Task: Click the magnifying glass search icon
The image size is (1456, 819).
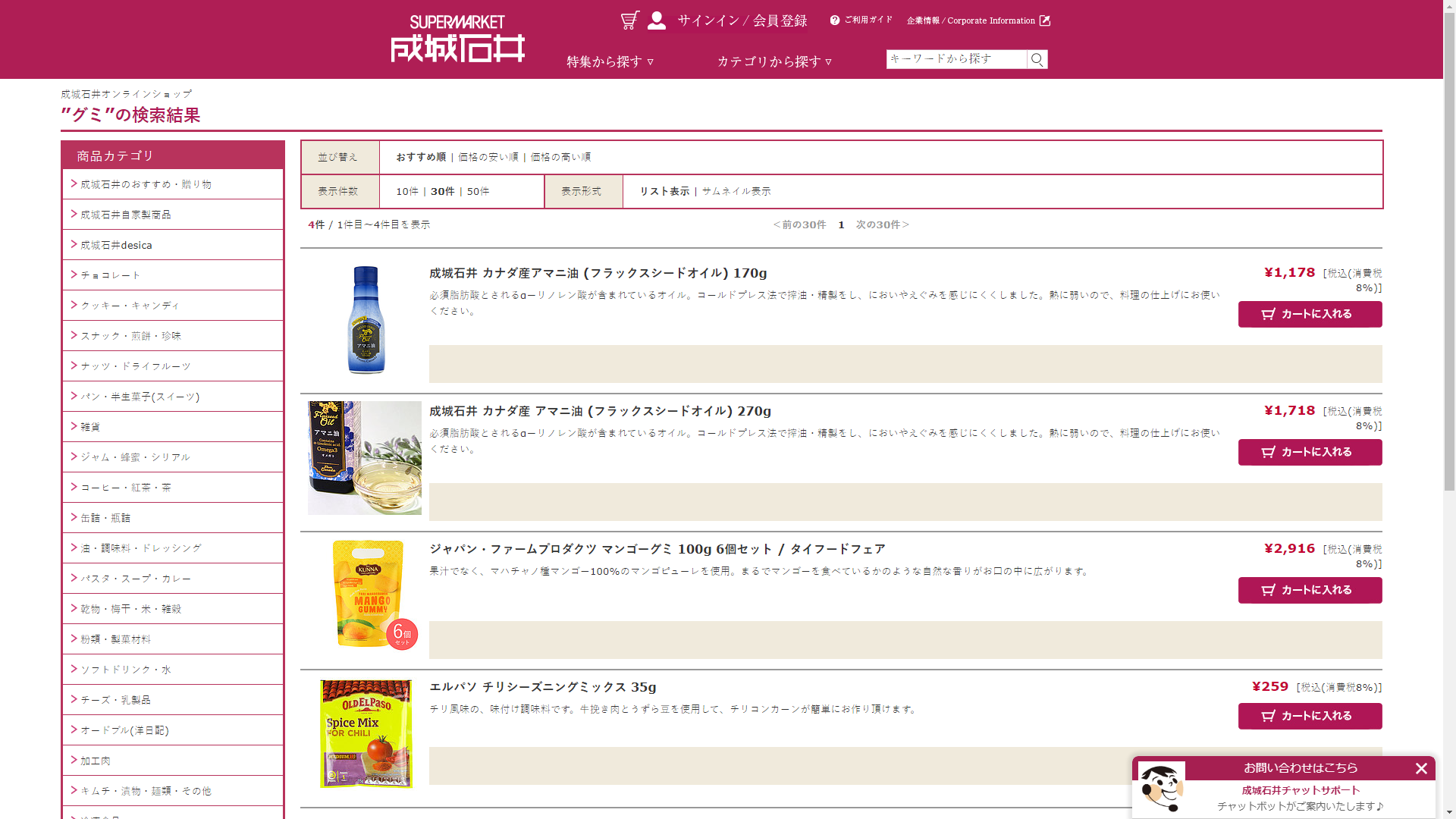Action: click(1037, 59)
